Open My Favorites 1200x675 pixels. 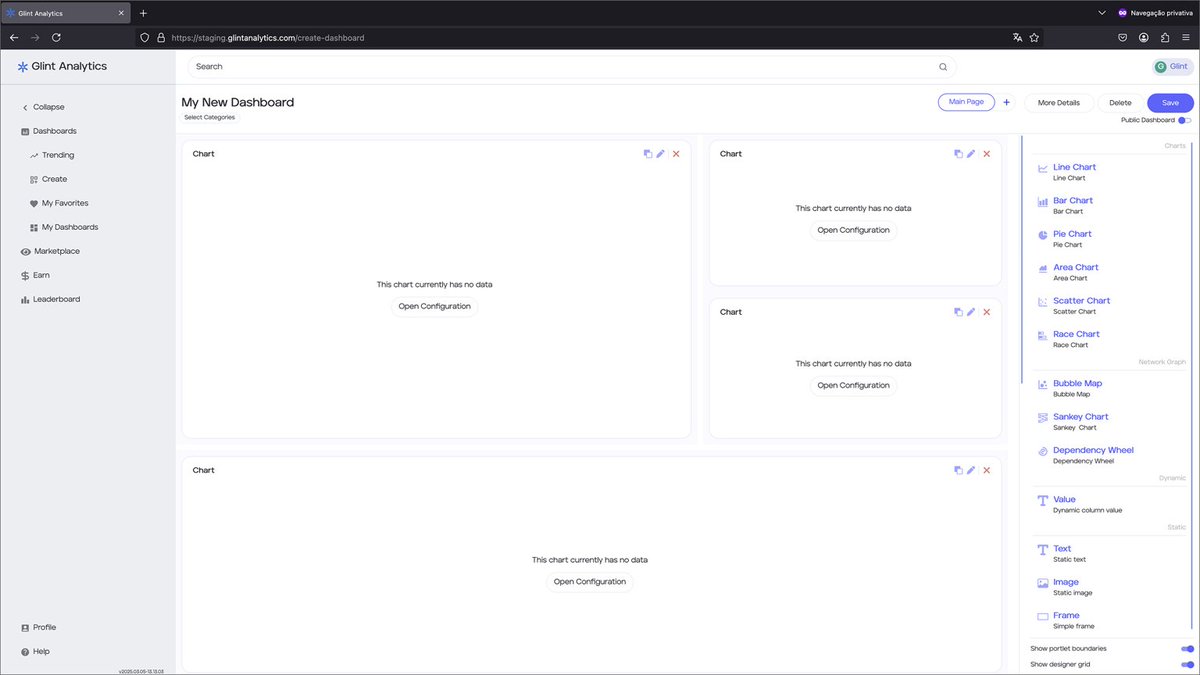[59, 203]
